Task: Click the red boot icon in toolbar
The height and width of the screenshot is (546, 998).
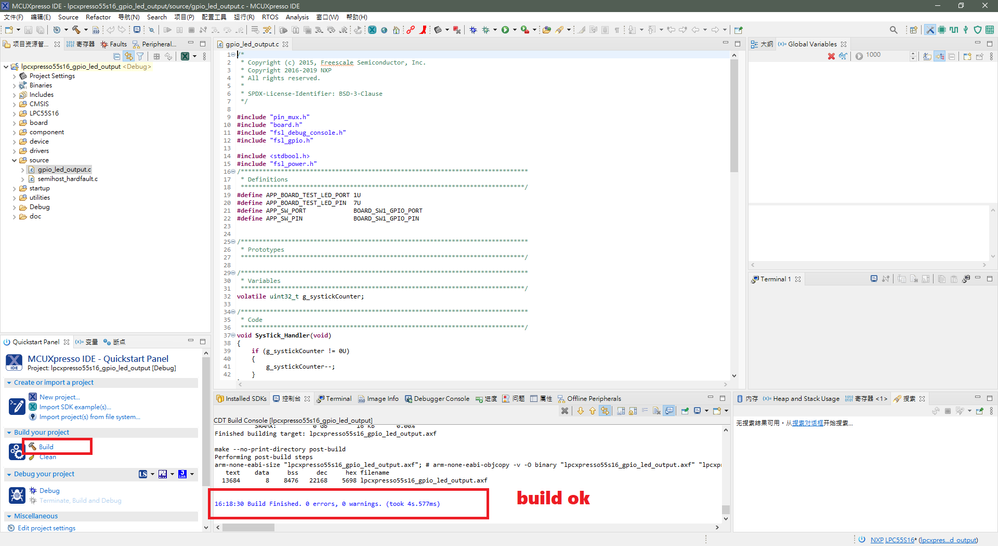Action: (x=423, y=29)
